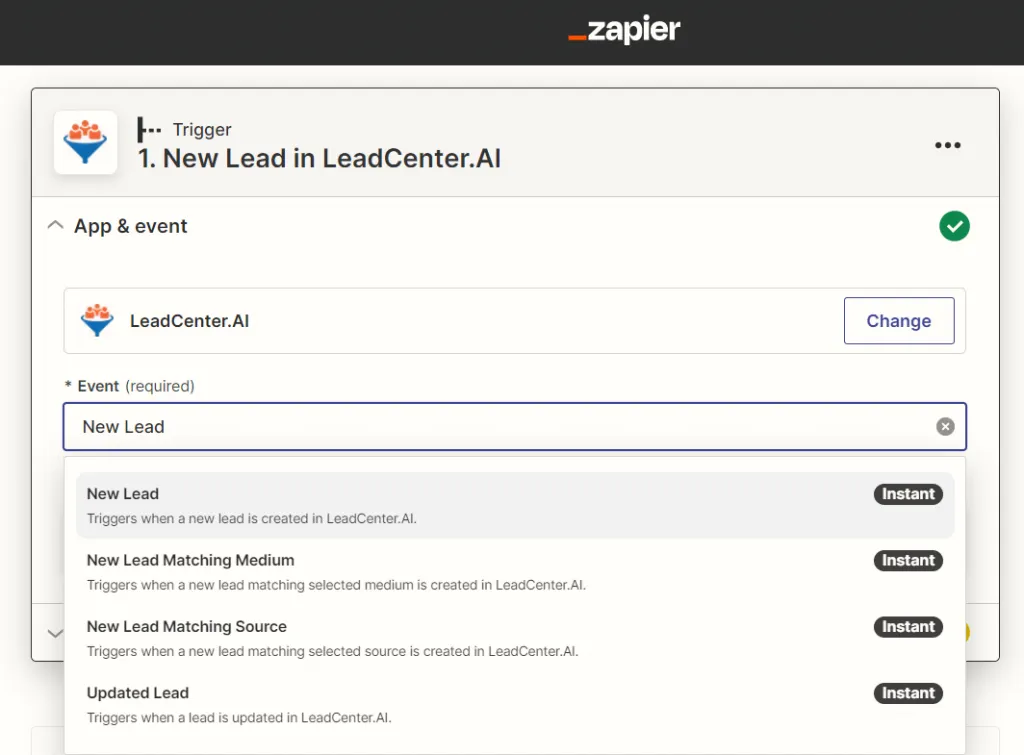Click the Change app button
Screen dimensions: 1024x755
[899, 321]
